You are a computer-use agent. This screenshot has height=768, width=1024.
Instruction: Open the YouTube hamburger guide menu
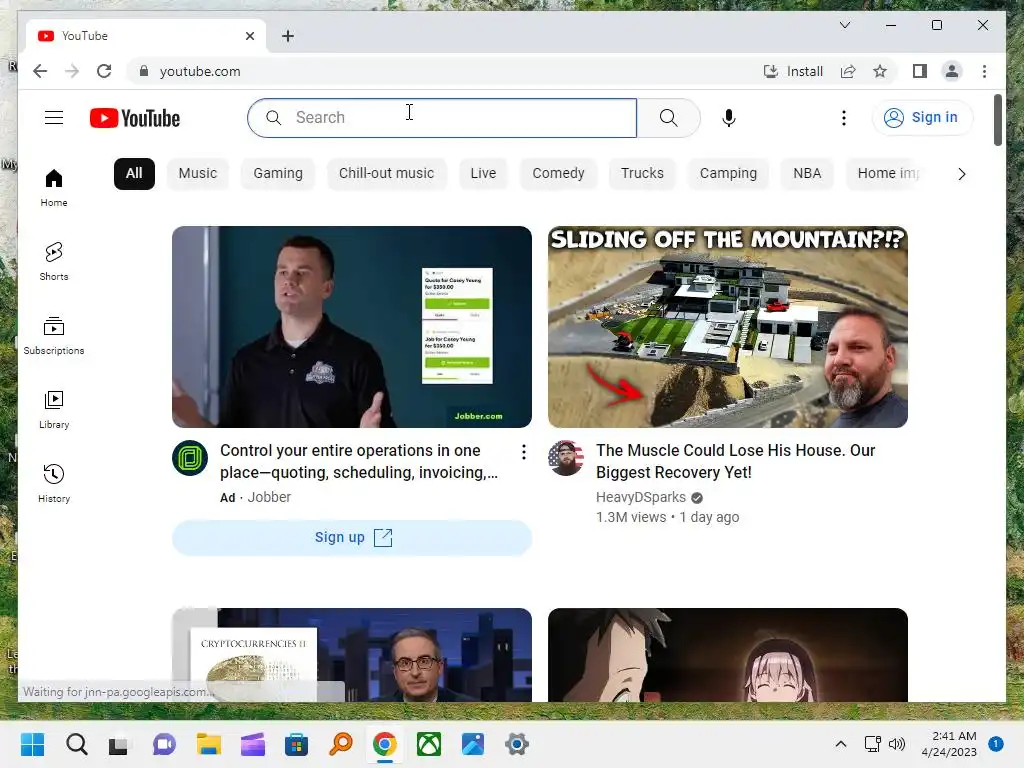tap(54, 118)
